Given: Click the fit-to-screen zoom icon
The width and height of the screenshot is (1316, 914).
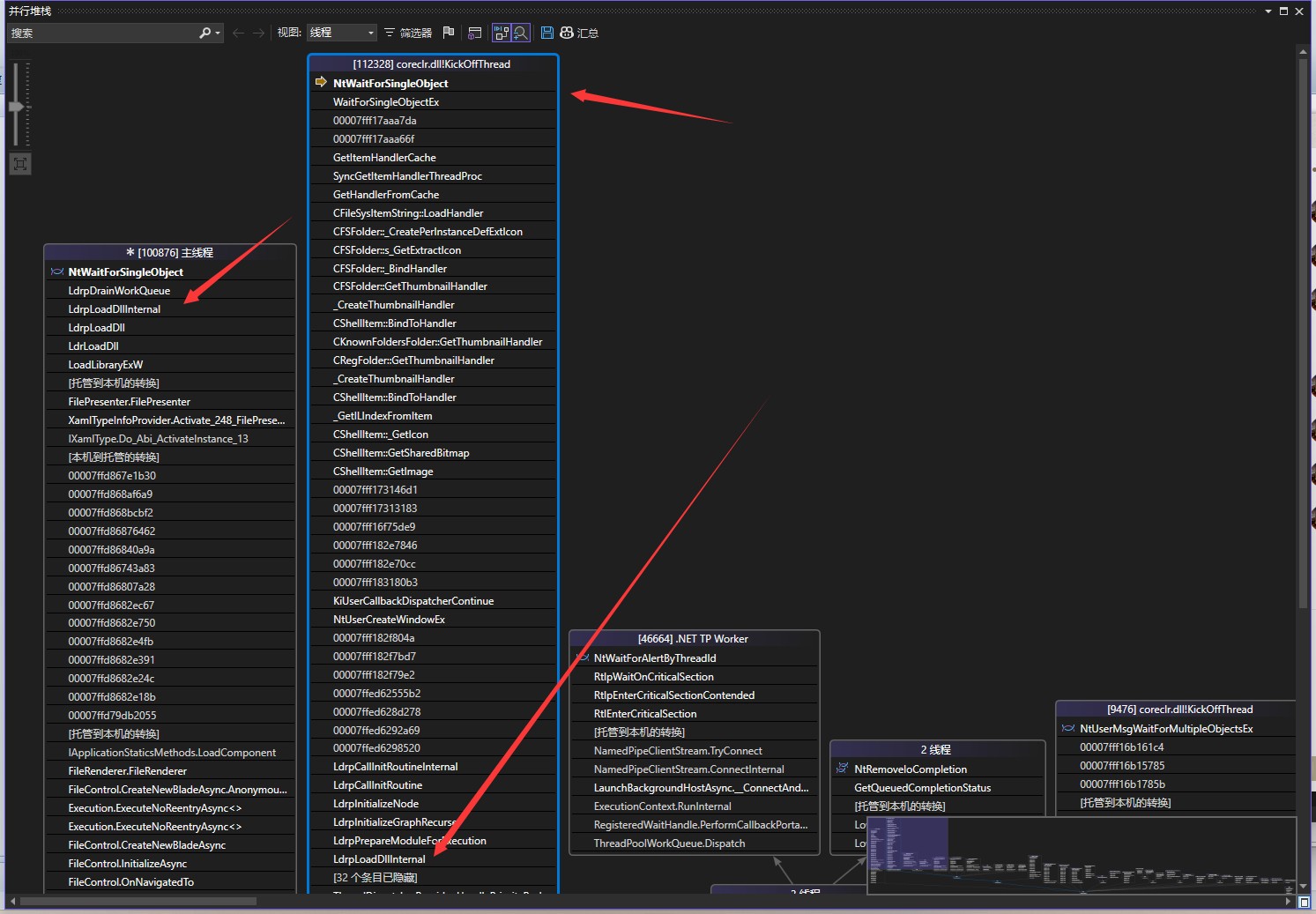Looking at the screenshot, I should coord(20,164).
